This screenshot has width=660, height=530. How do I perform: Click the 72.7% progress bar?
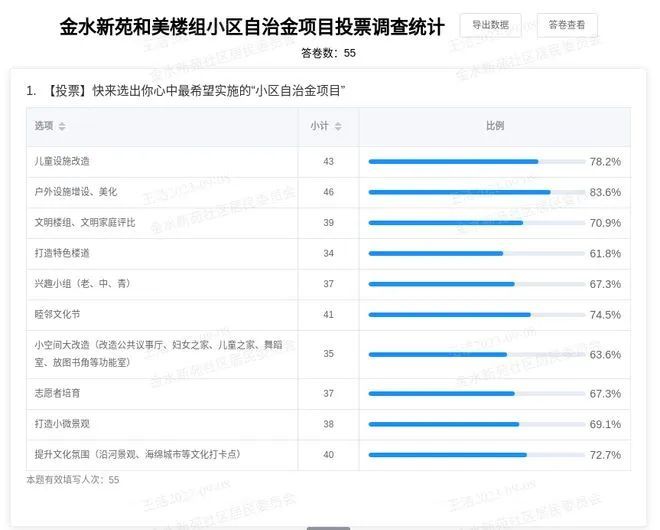click(x=476, y=455)
